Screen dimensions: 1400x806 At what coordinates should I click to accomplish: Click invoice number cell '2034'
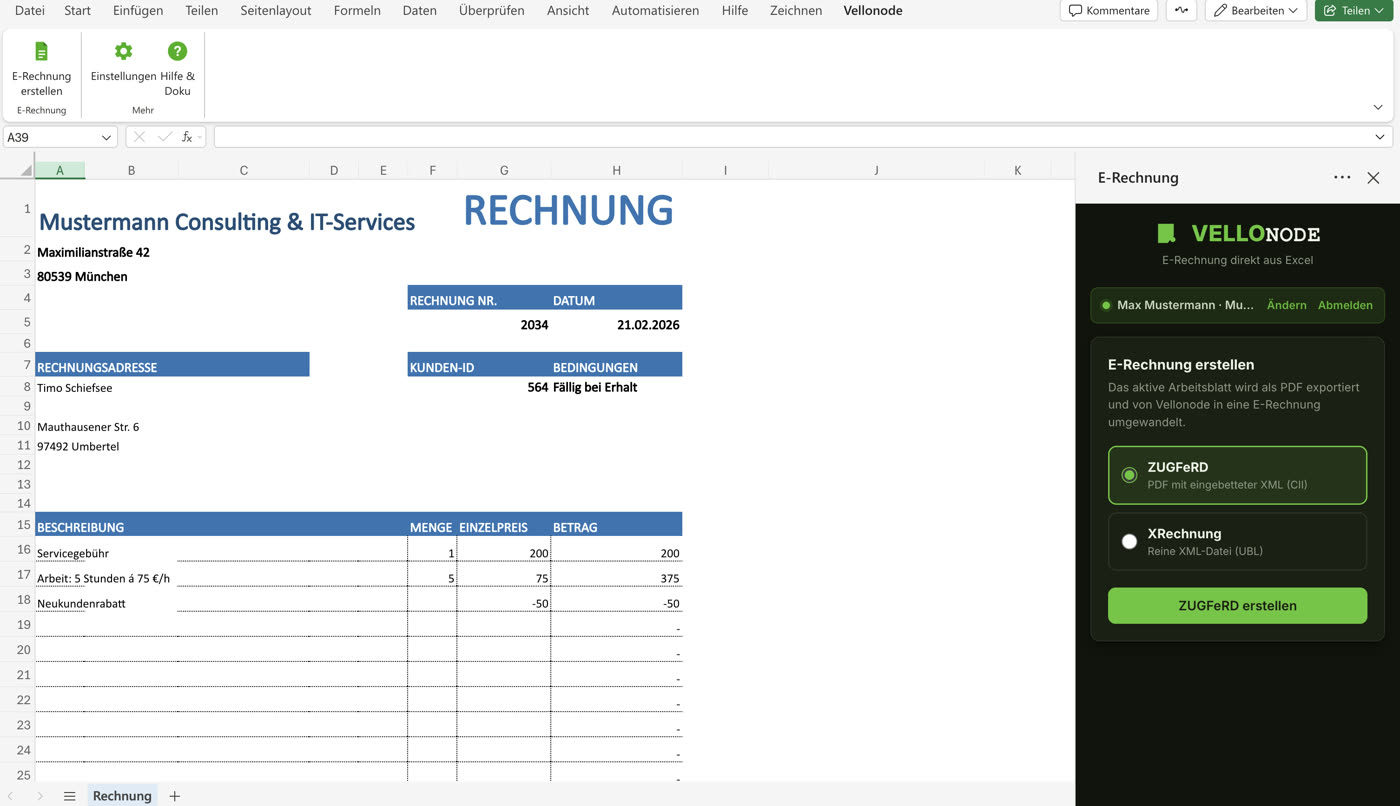[504, 322]
